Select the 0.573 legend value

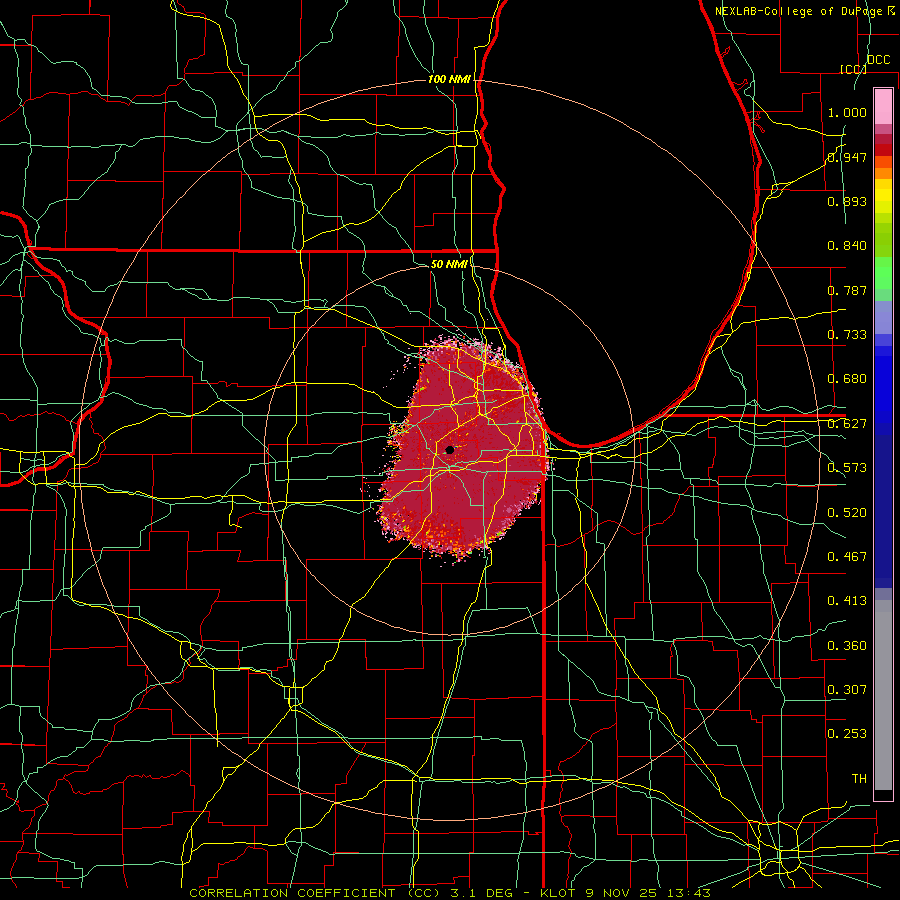[x=847, y=468]
